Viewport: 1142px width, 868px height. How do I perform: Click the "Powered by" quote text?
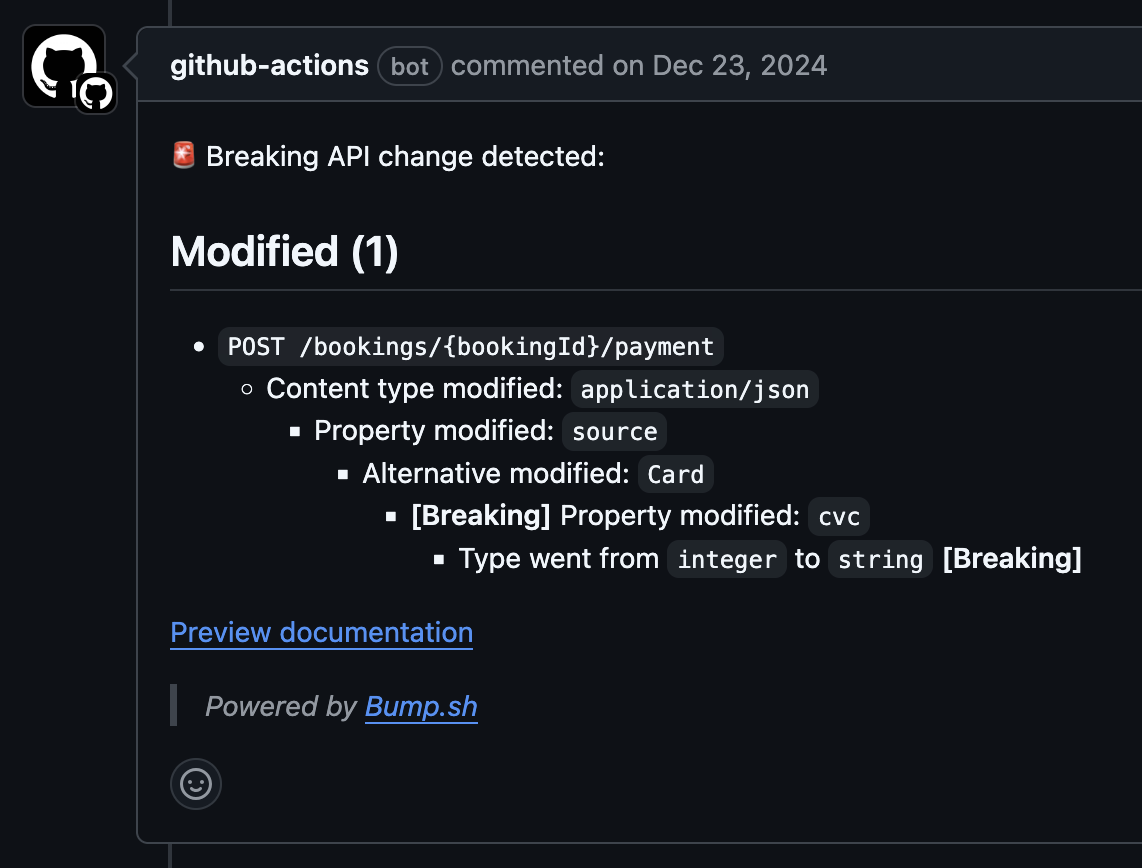[281, 707]
